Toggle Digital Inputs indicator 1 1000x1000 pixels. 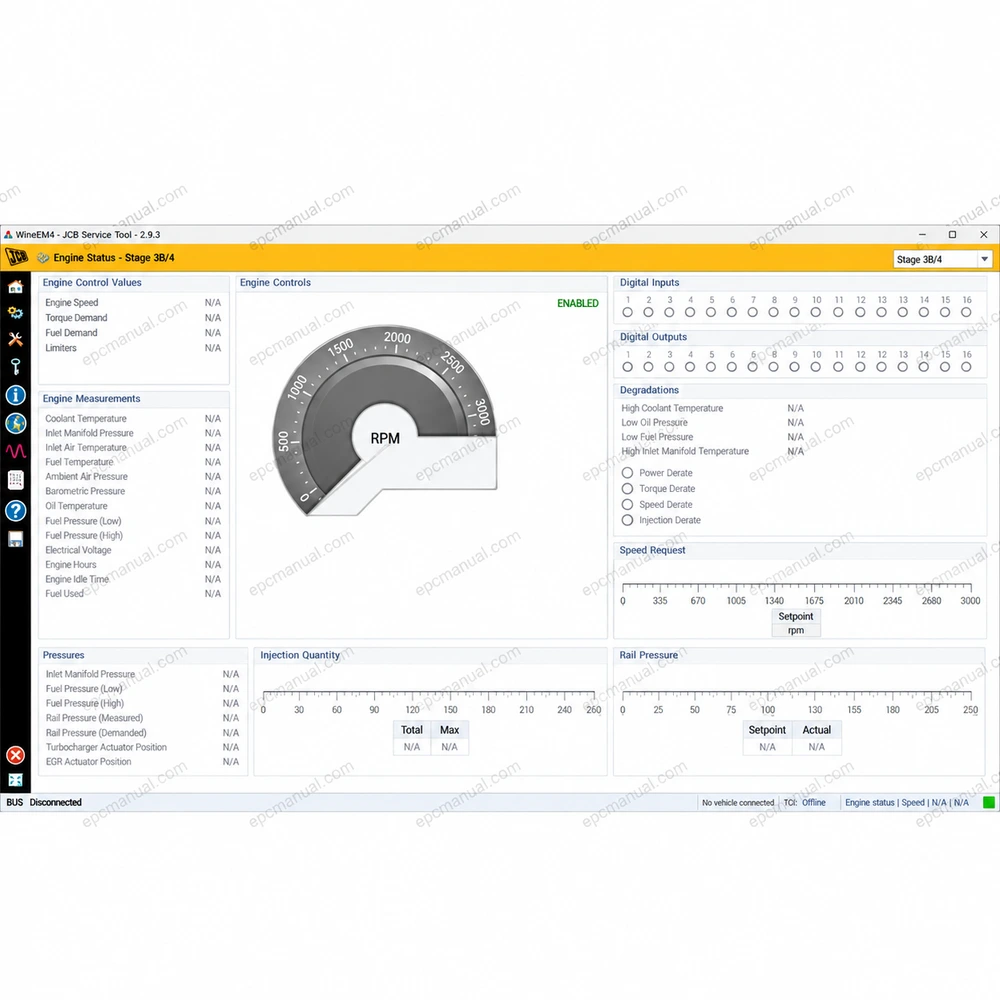click(628, 312)
